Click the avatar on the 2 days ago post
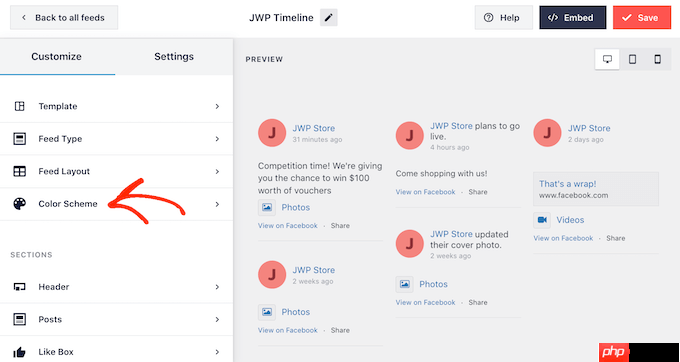The height and width of the screenshot is (362, 680). tap(547, 133)
